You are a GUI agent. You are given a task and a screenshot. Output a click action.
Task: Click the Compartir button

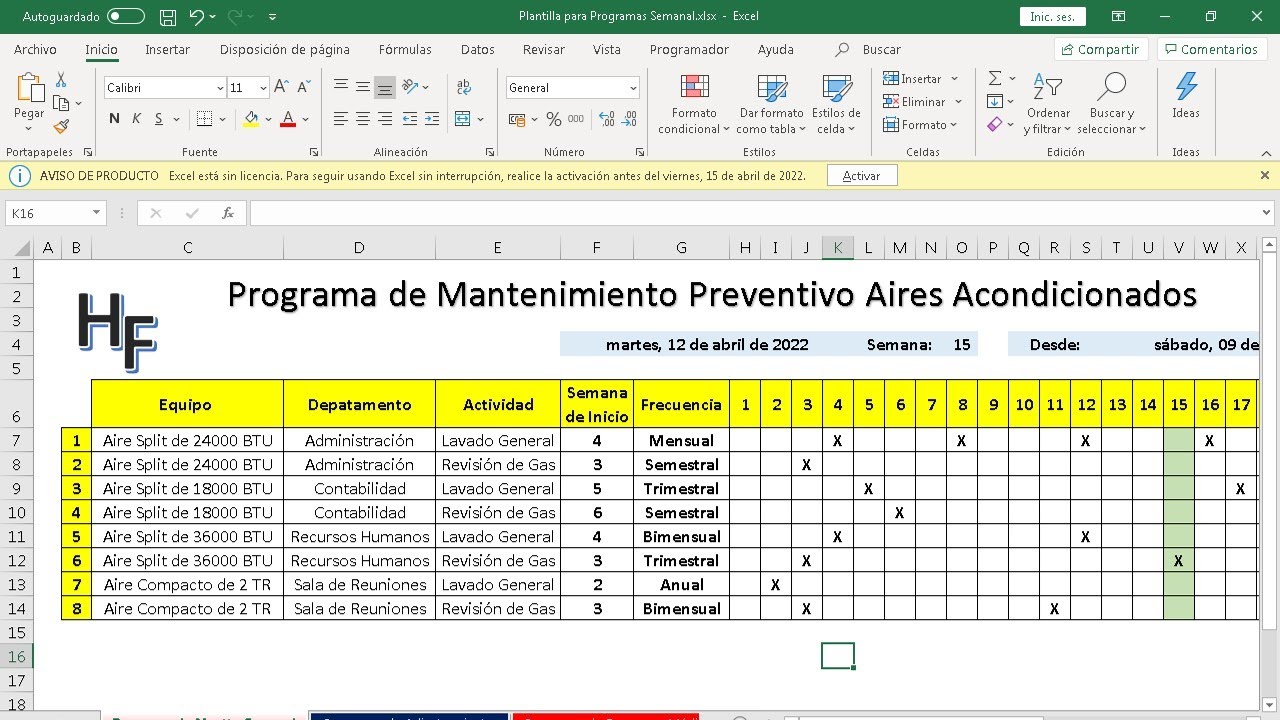[1100, 49]
